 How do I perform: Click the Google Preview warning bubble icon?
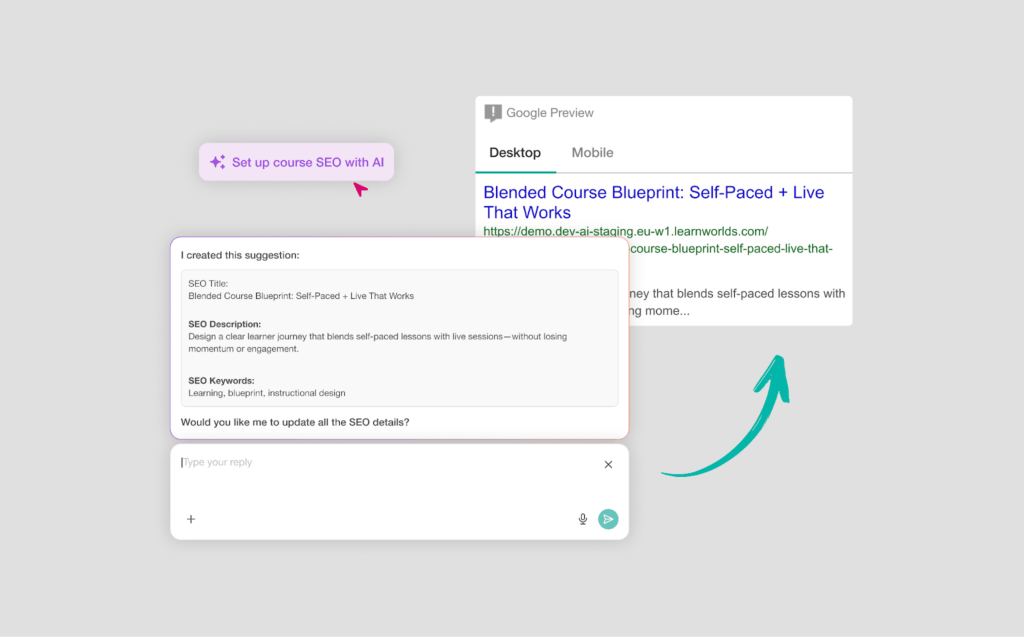[495, 112]
